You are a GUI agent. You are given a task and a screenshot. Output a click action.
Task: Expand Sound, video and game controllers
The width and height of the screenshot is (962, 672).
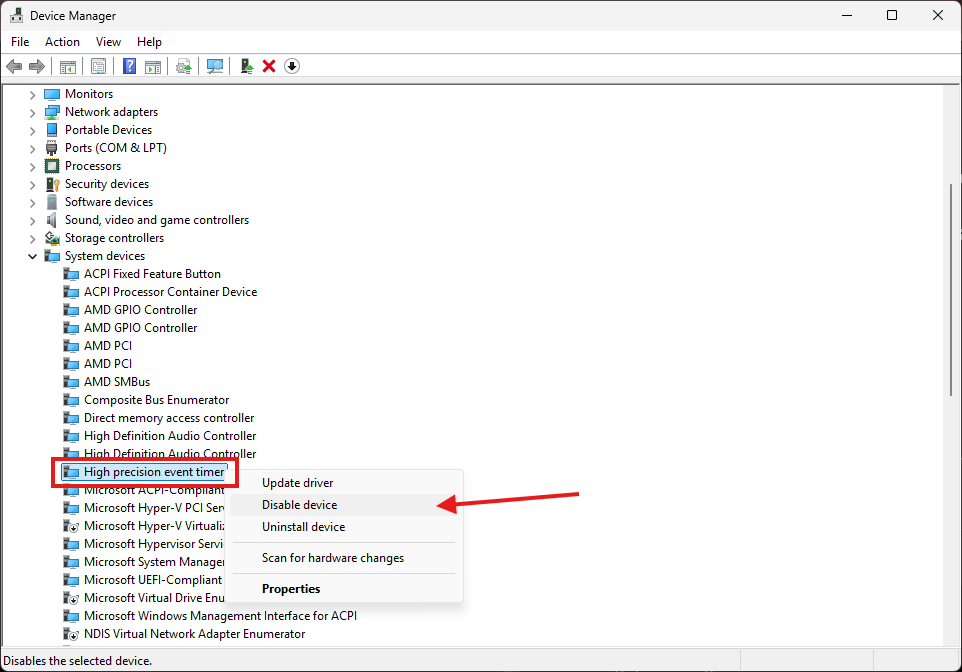tap(33, 221)
